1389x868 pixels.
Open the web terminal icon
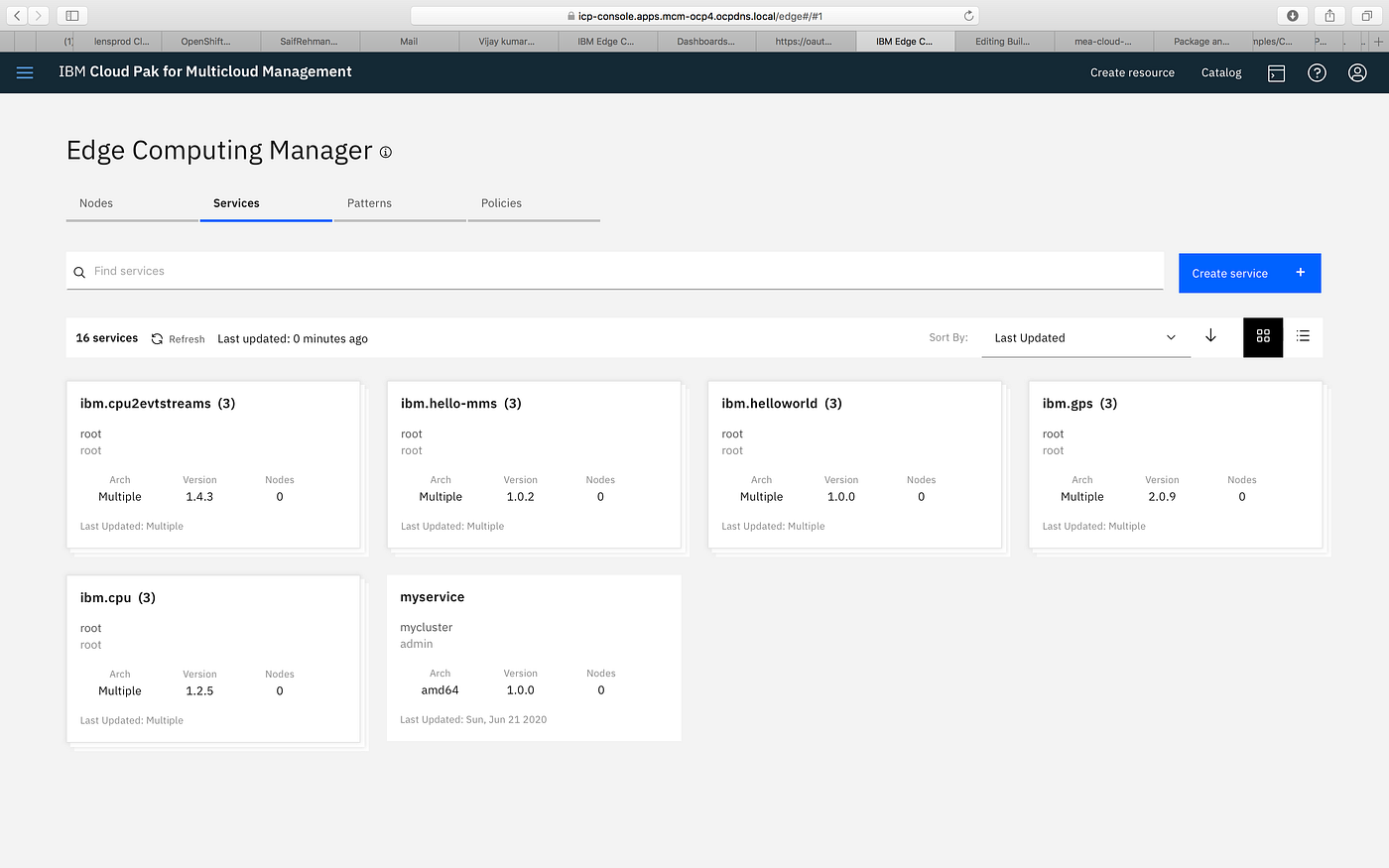1276,72
